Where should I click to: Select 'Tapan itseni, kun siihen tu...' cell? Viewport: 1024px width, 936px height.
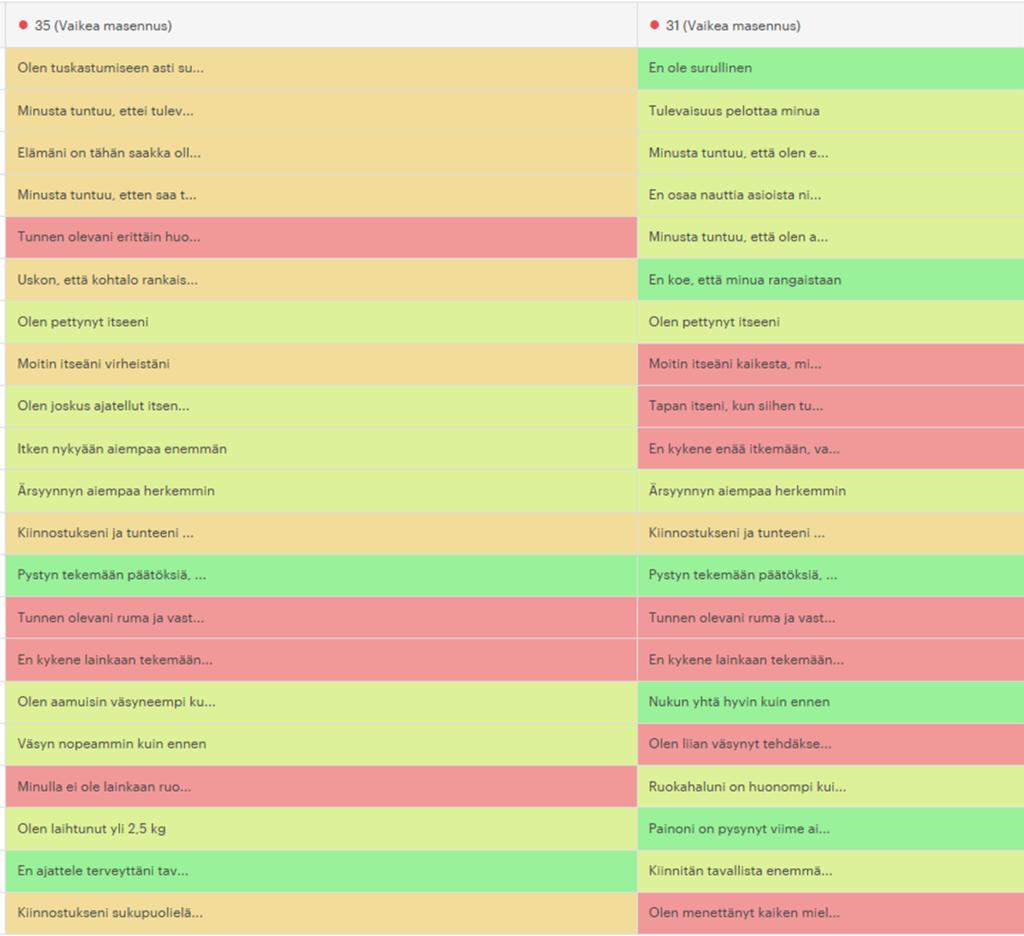[831, 406]
